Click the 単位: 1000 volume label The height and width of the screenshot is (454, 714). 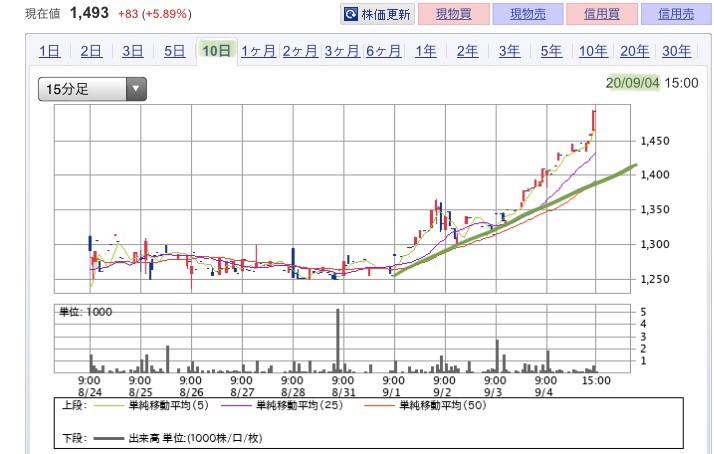coord(86,312)
